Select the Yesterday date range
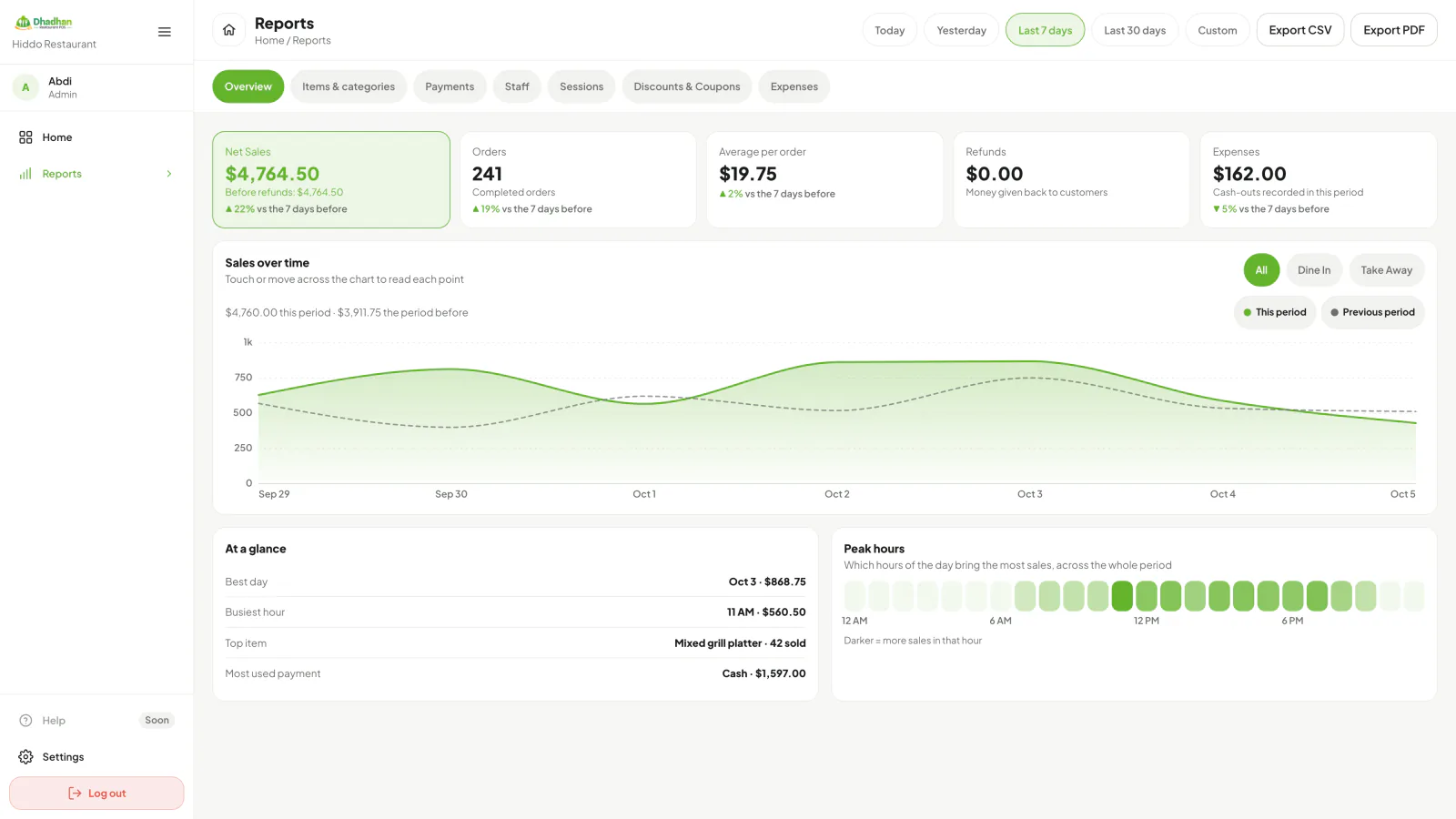This screenshot has height=819, width=1456. coord(961,30)
